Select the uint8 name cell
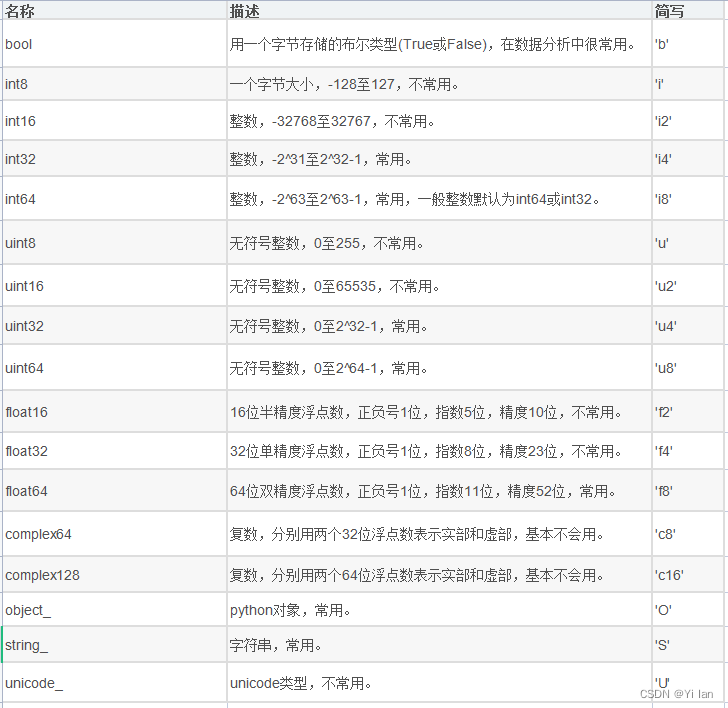The height and width of the screenshot is (708, 728). [x=114, y=243]
